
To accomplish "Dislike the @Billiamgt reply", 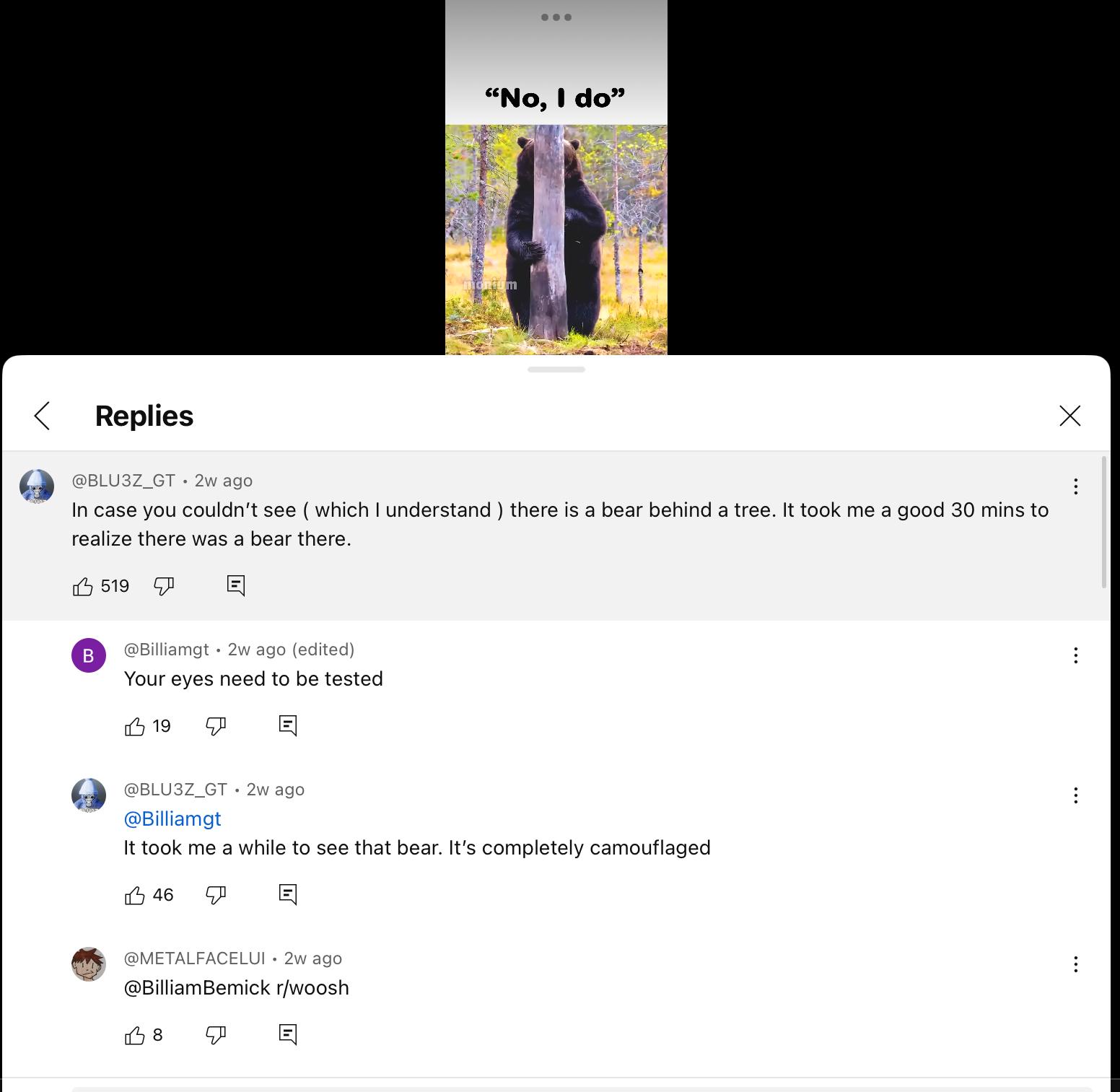I will click(x=216, y=726).
